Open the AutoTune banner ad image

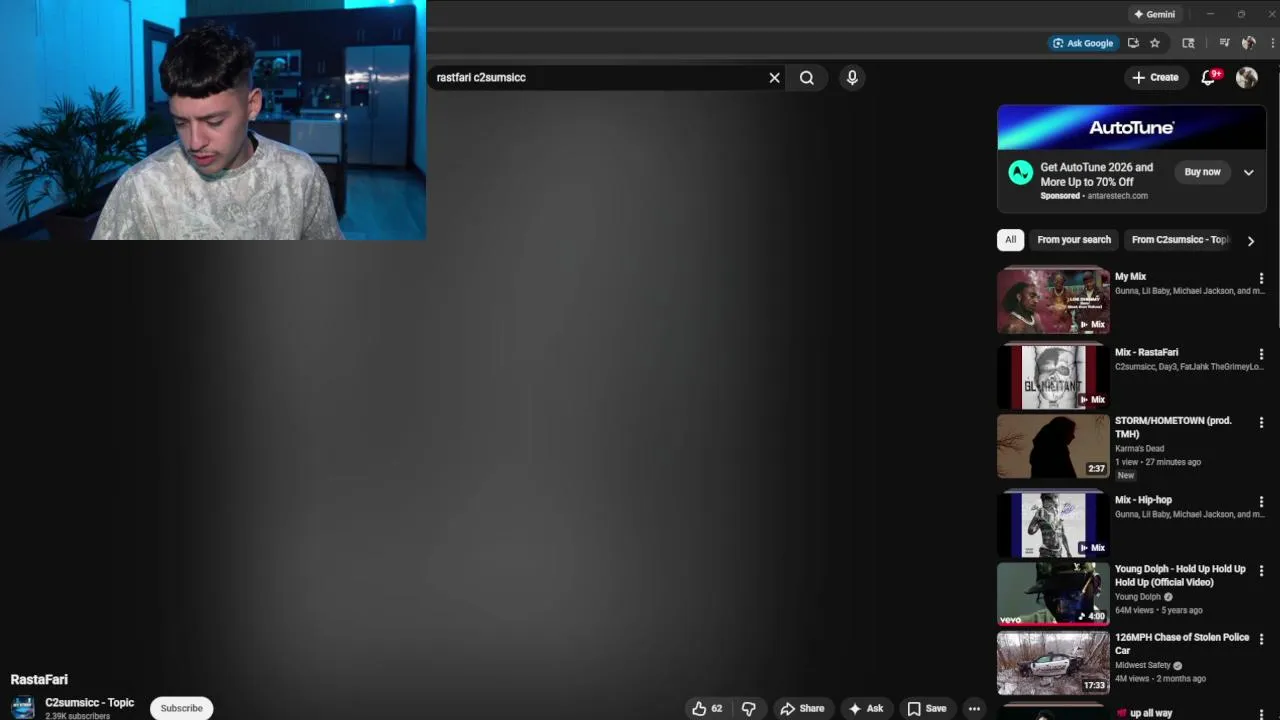[1131, 127]
